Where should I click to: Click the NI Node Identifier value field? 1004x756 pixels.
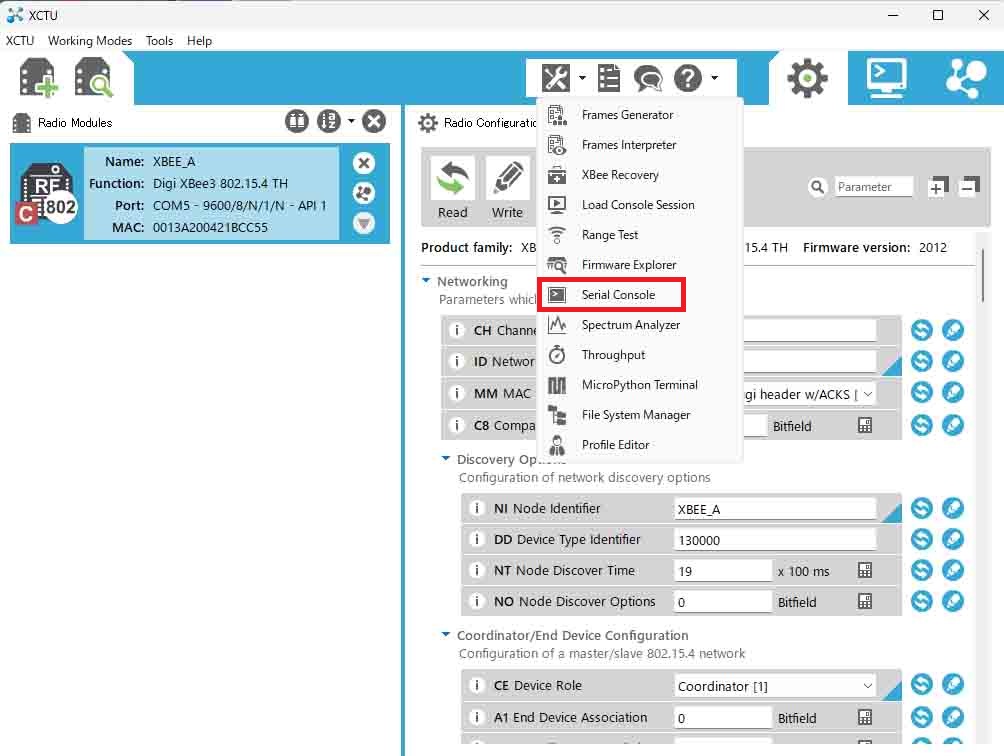coord(775,510)
